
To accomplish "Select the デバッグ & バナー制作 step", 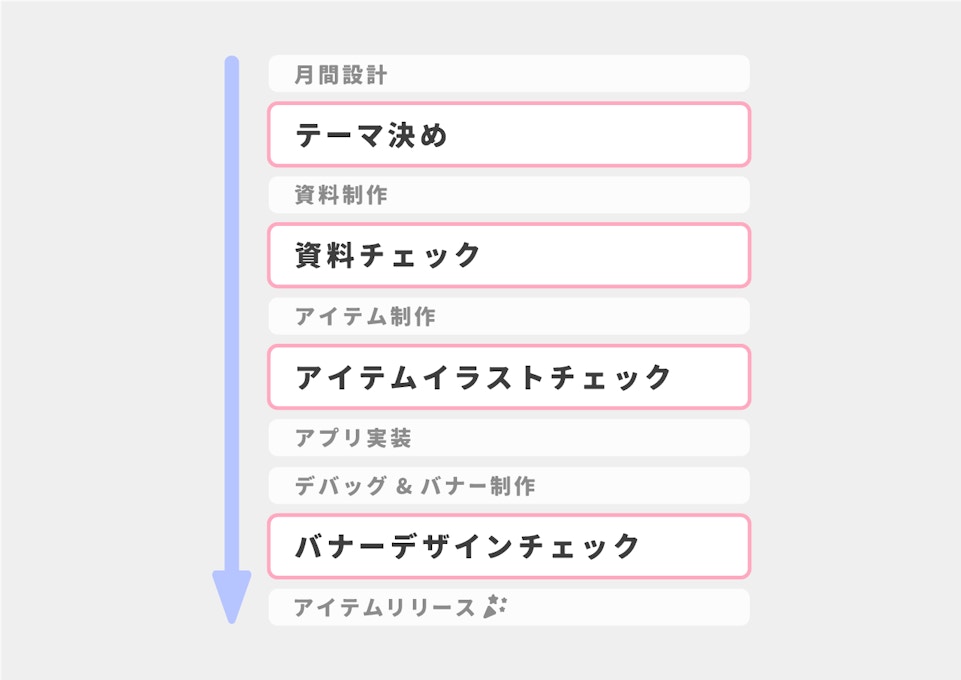I will 508,486.
